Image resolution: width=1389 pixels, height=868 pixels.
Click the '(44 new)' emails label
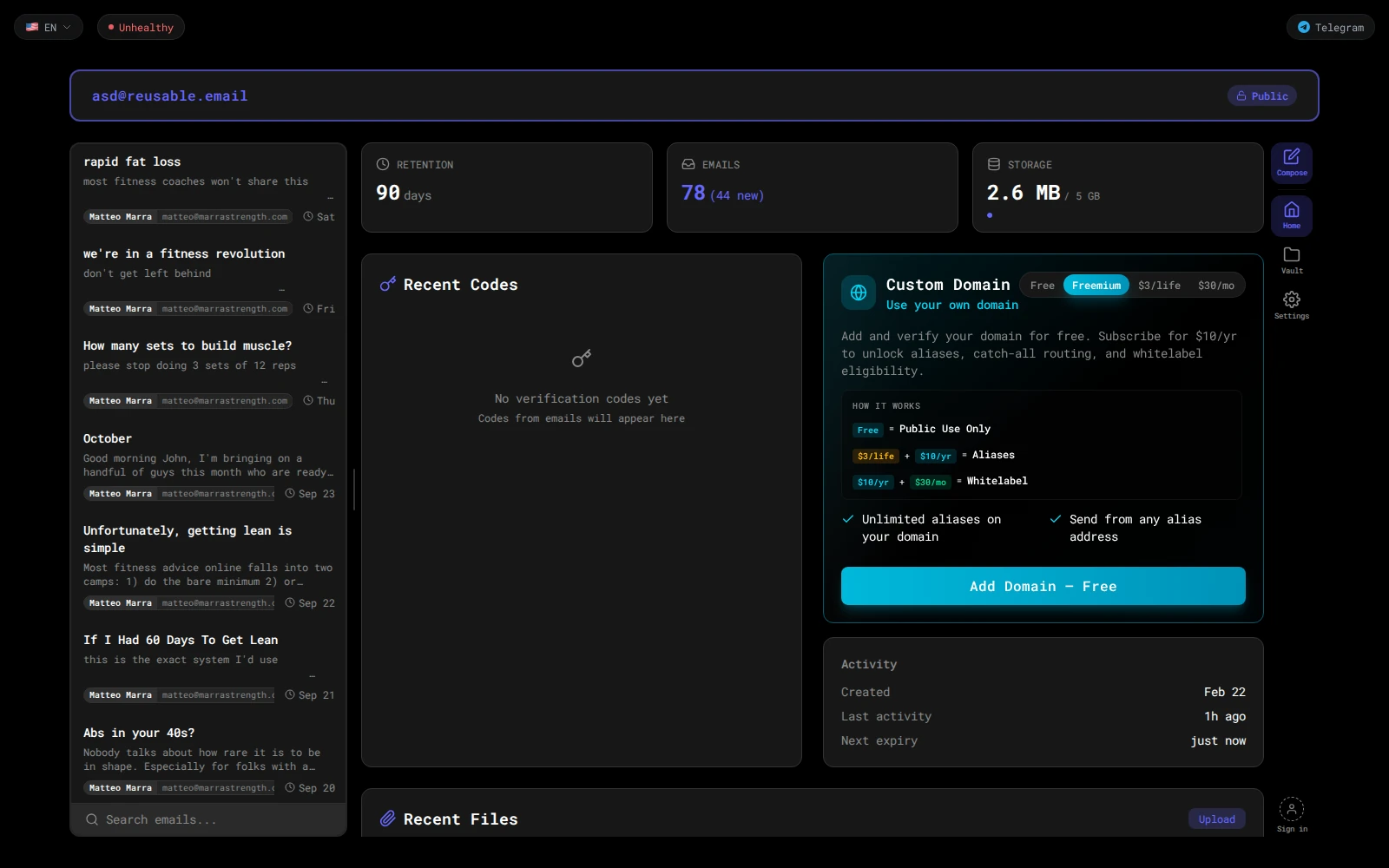pos(737,195)
